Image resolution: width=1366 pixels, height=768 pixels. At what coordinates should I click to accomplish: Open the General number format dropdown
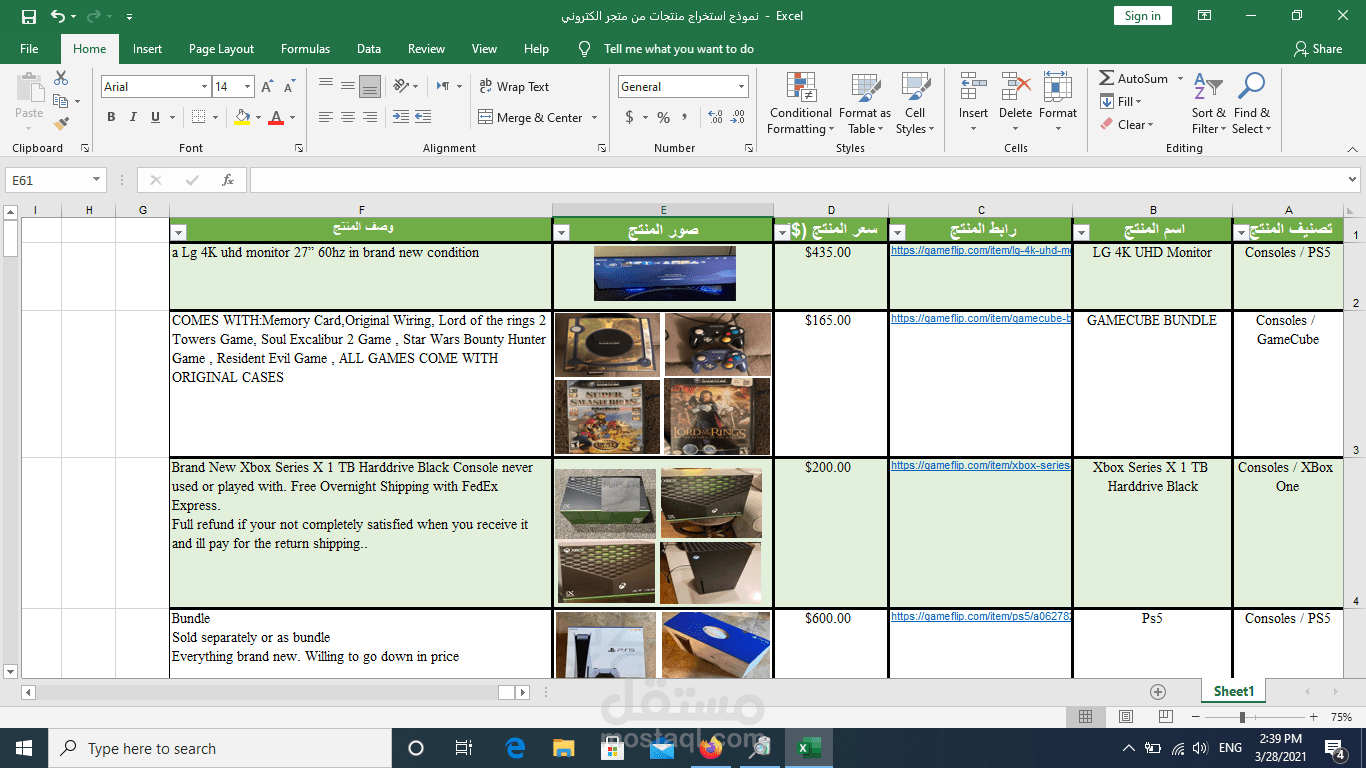coord(741,87)
